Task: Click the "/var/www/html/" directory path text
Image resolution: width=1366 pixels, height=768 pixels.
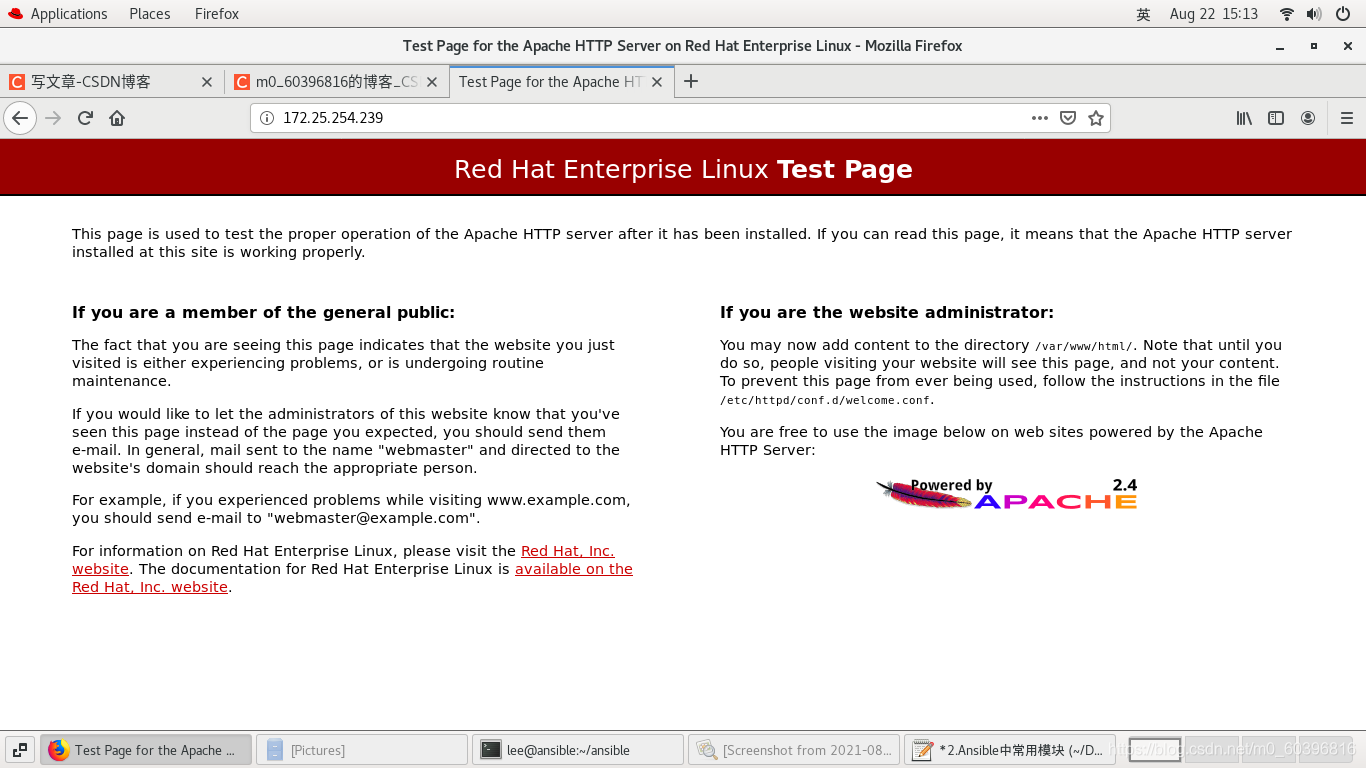Action: [x=1085, y=346]
